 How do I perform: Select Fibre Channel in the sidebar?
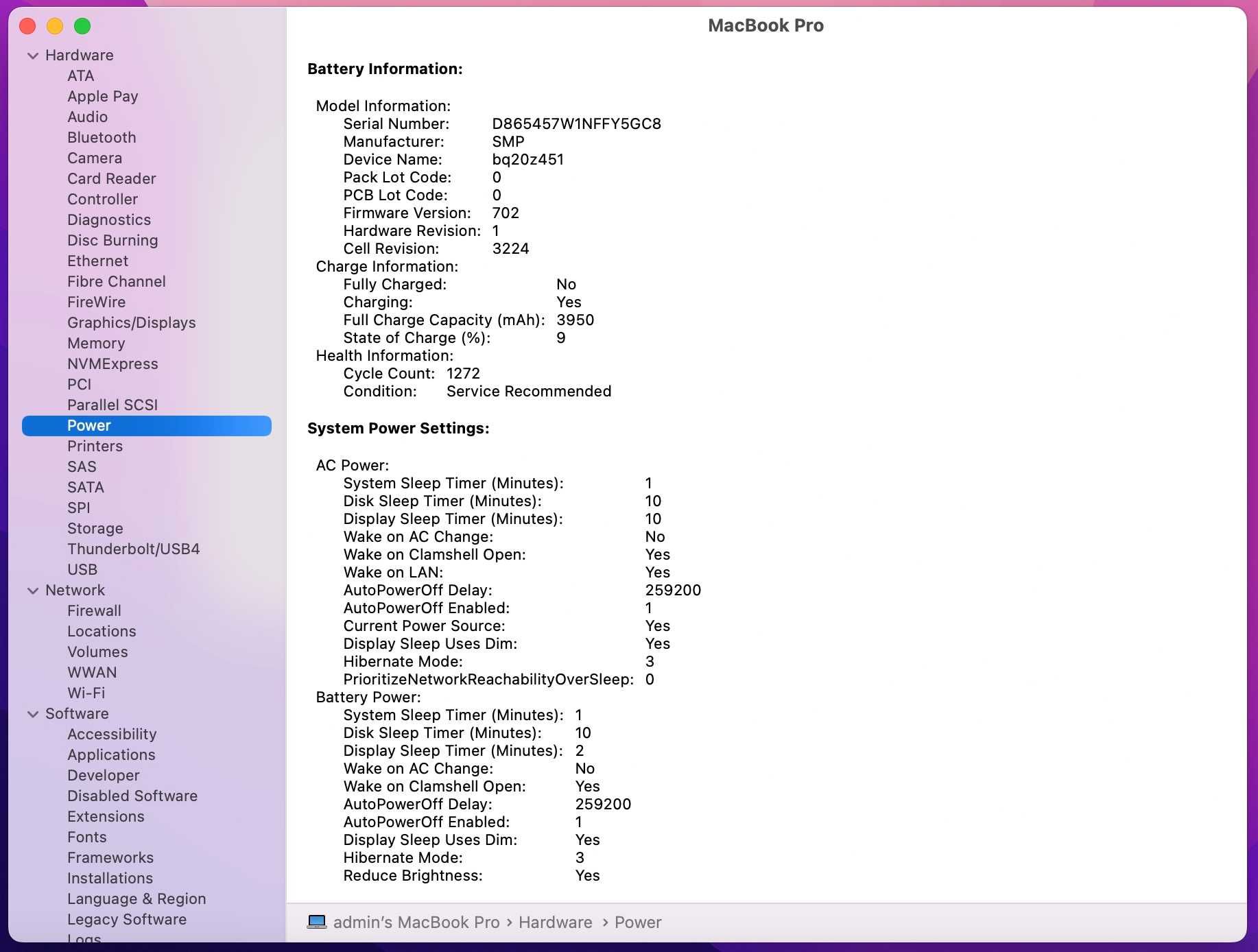tap(117, 282)
